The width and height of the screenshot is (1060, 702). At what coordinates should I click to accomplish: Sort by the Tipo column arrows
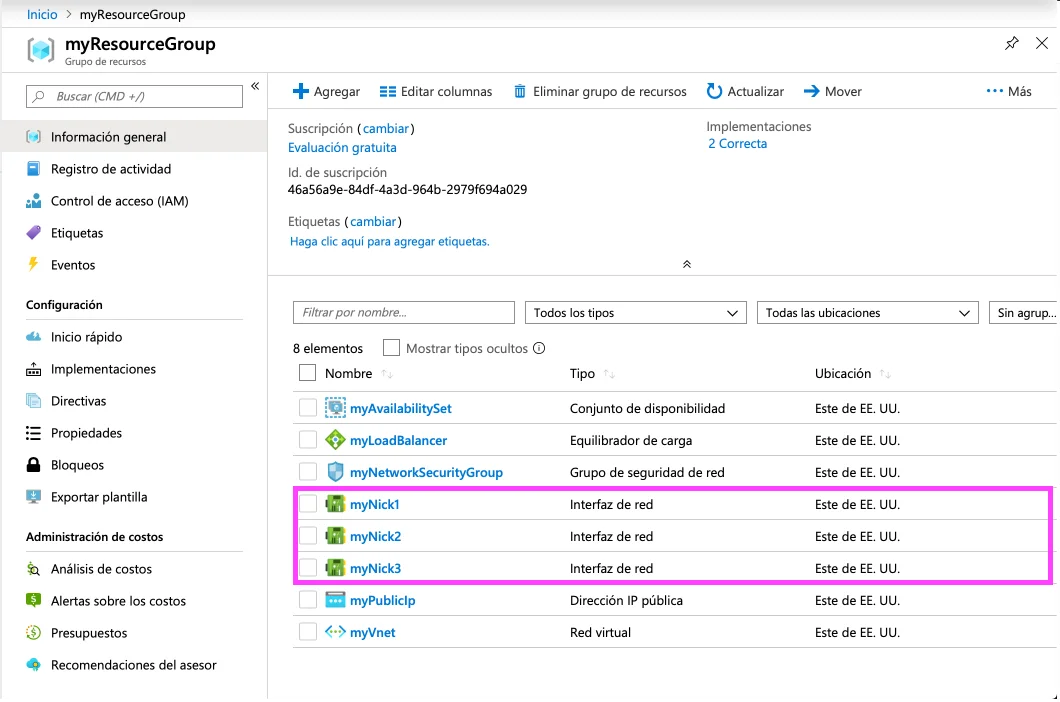tap(609, 373)
